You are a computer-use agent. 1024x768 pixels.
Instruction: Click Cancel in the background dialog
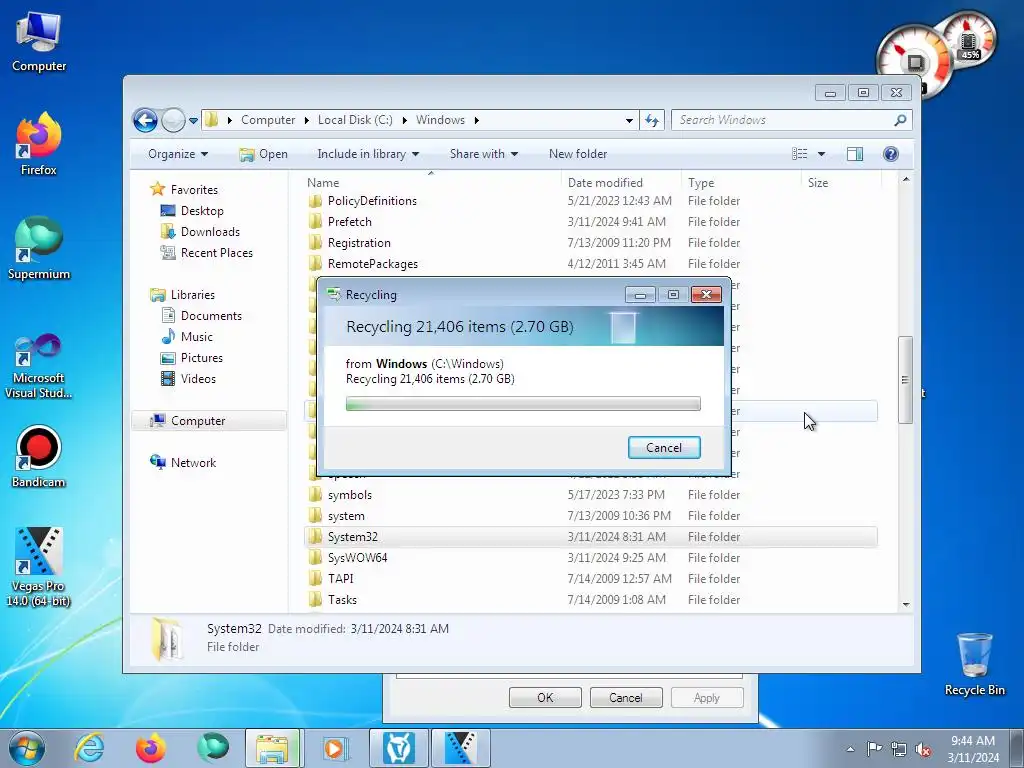[x=626, y=697]
